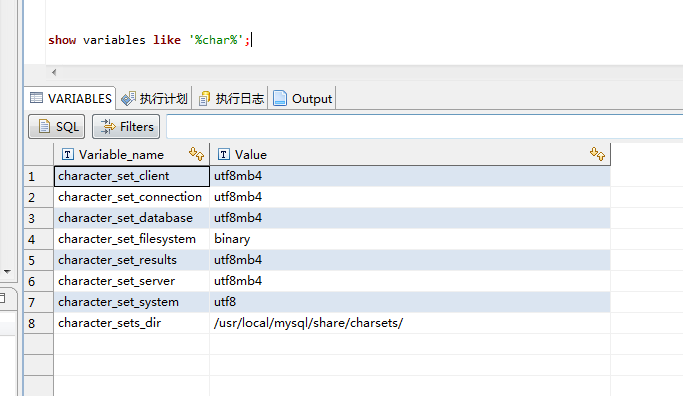Viewport: 683px width, 396px height.
Task: Click the utf8mb4 value for character_set_results
Action: point(410,260)
